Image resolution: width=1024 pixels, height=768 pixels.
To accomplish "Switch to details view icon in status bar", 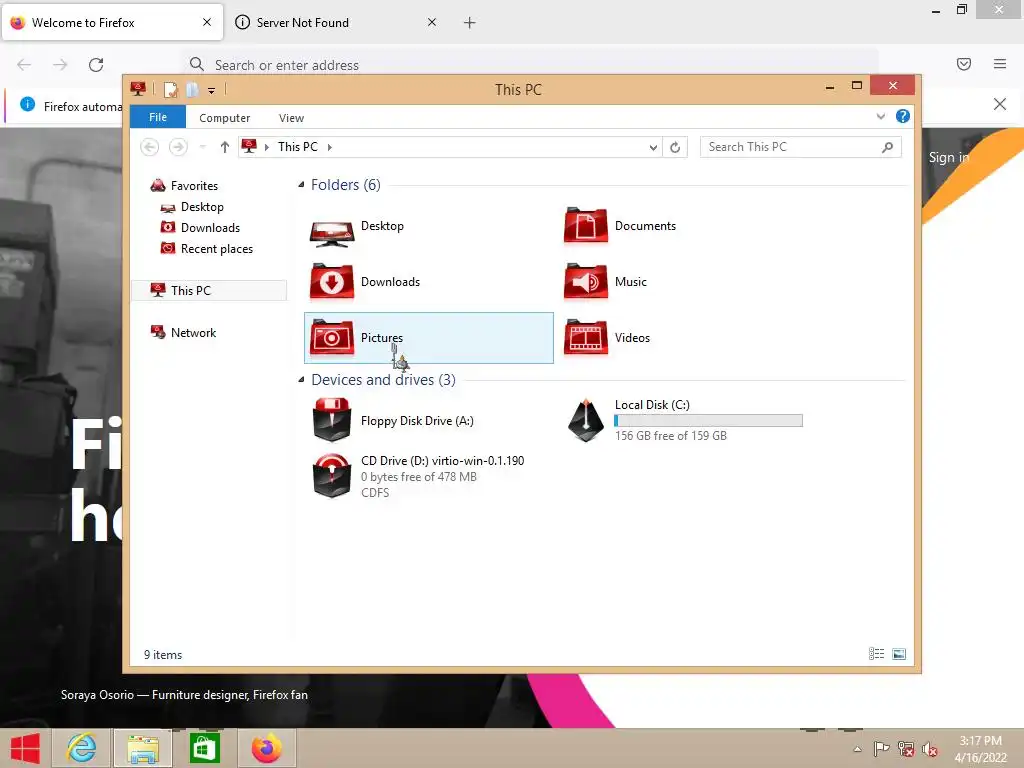I will (876, 654).
